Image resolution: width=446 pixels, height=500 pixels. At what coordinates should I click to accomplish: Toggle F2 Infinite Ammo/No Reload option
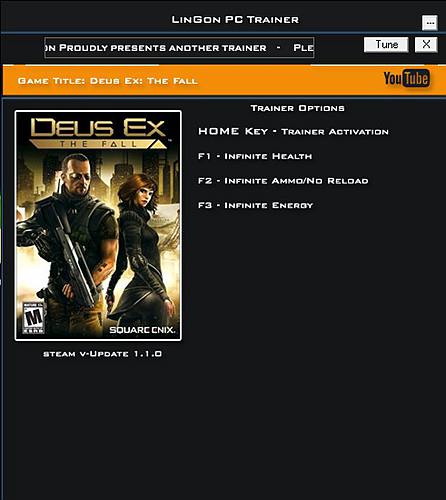(283, 181)
